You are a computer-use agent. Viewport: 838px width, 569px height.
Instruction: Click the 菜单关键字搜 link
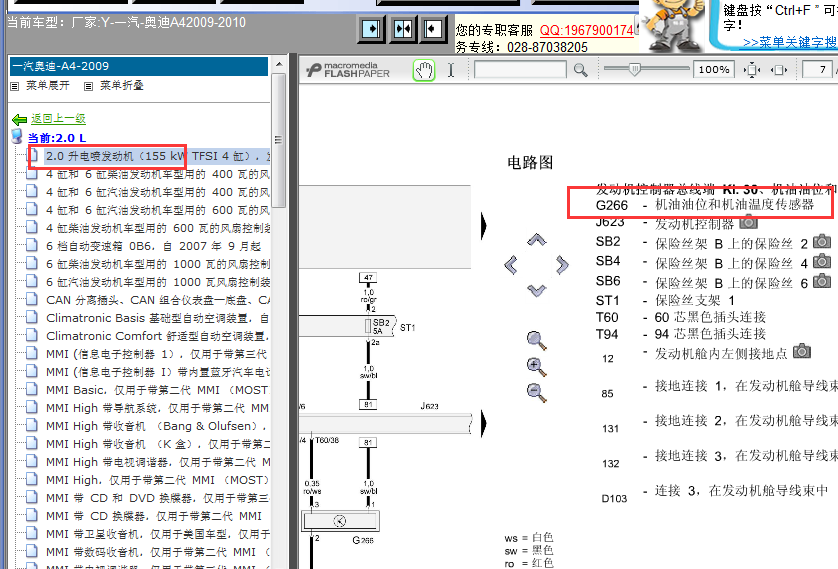(x=789, y=43)
